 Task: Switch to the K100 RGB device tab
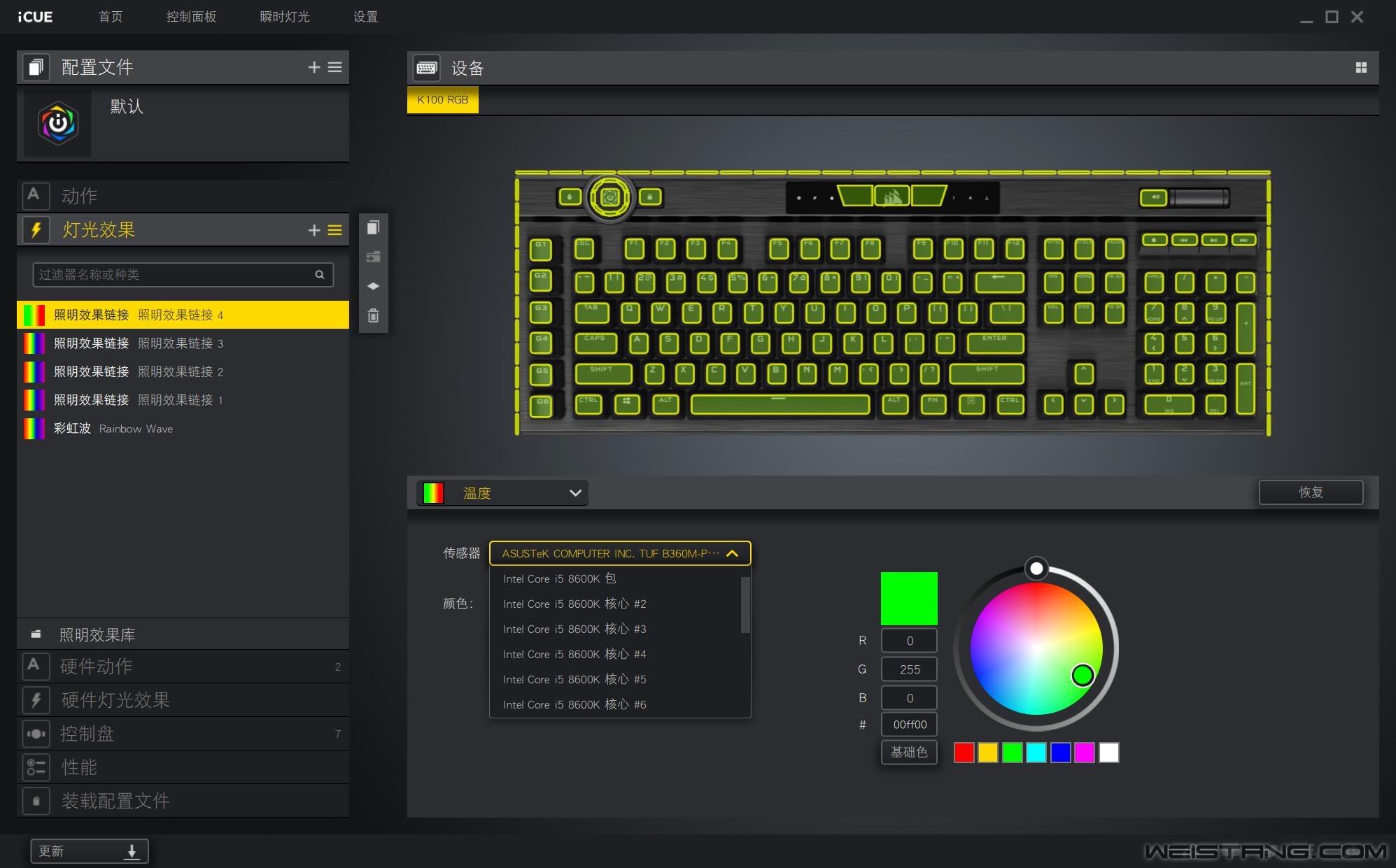tap(443, 99)
